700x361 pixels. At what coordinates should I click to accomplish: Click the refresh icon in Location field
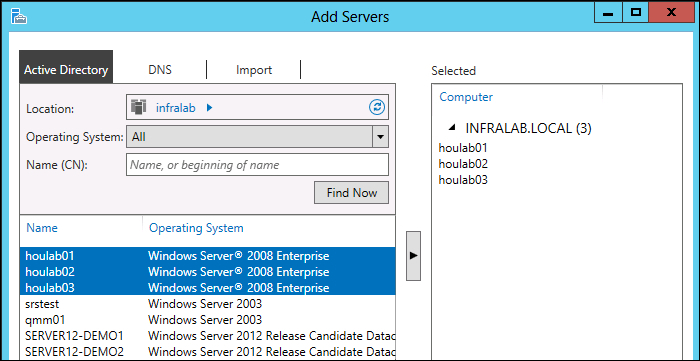(377, 107)
